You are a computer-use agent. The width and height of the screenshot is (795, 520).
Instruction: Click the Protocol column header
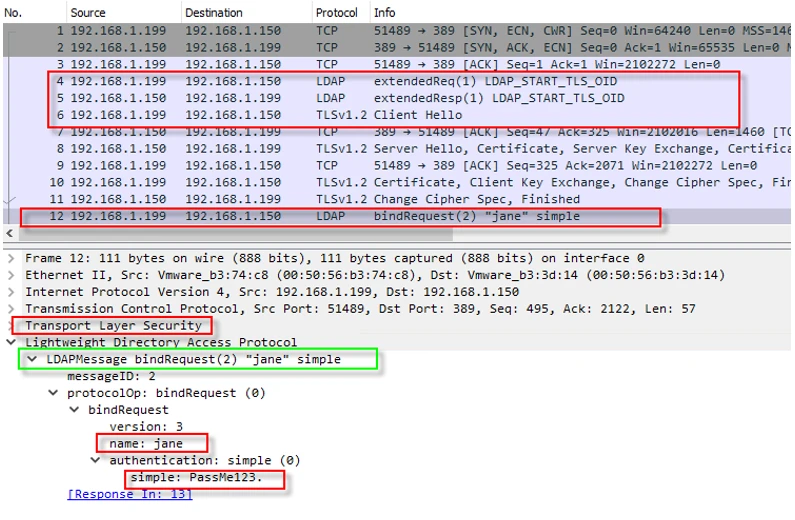point(337,12)
